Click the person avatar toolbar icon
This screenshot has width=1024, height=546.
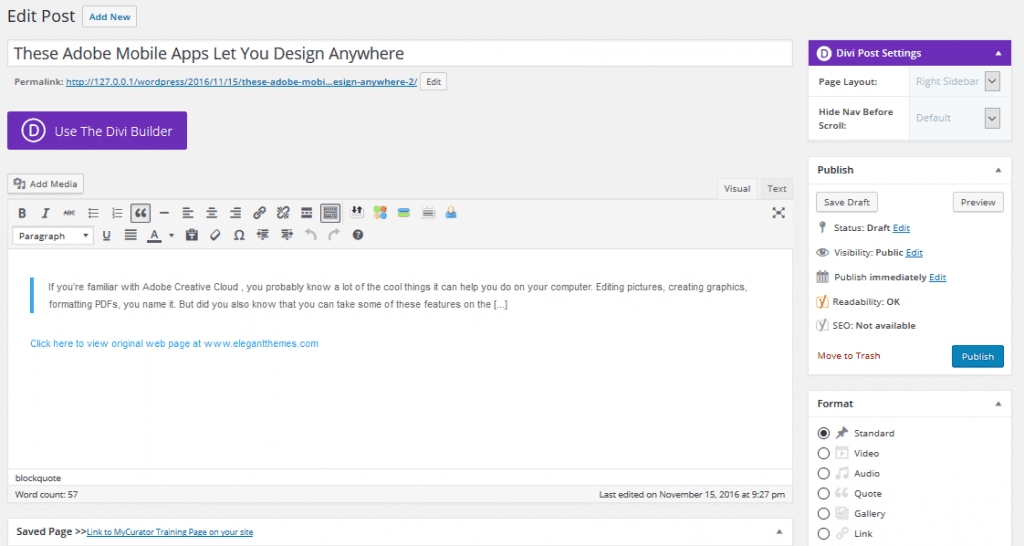click(451, 212)
